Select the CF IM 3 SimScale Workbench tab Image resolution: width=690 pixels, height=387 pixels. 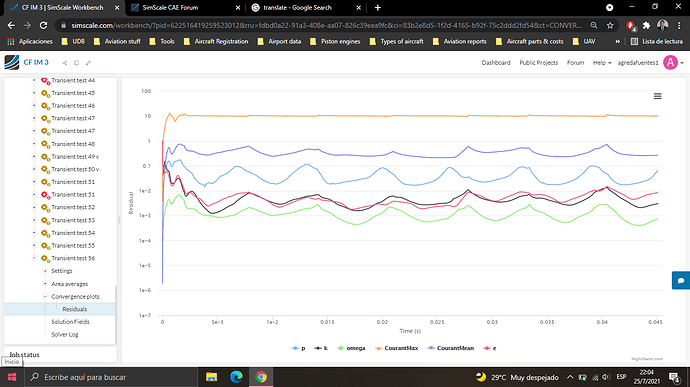66,7
